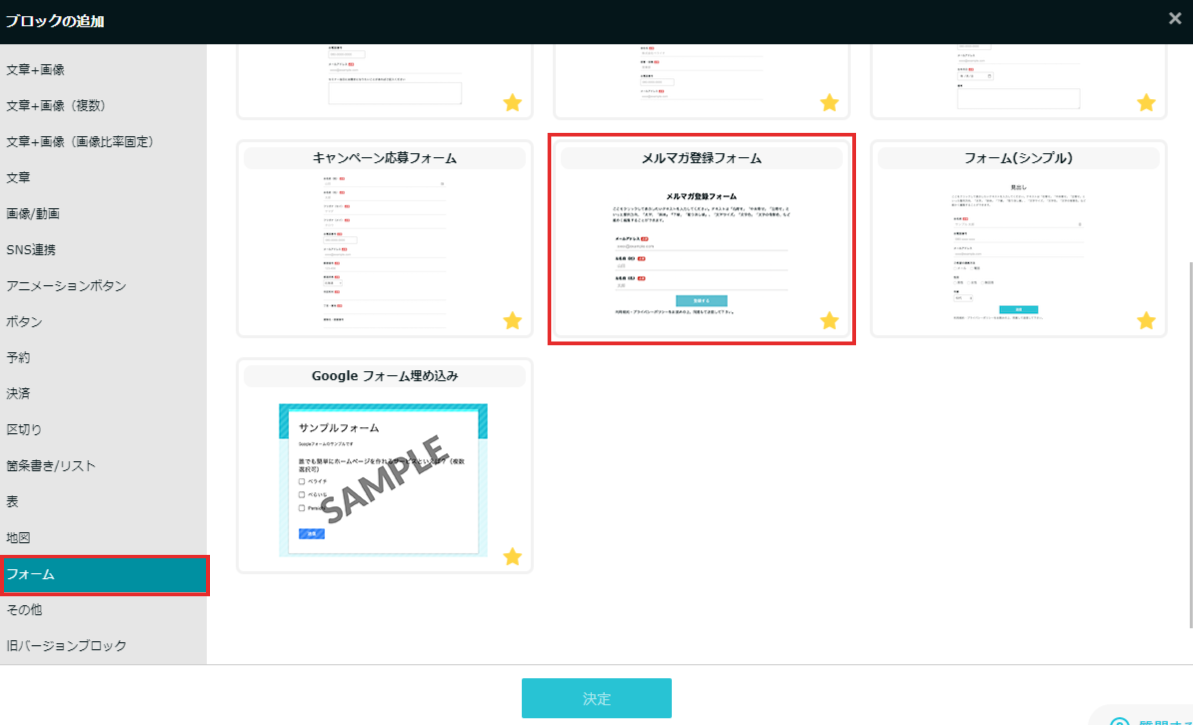The height and width of the screenshot is (725, 1193).
Task: Favorite star on メルマガ登録フォーム card
Action: coord(829,320)
